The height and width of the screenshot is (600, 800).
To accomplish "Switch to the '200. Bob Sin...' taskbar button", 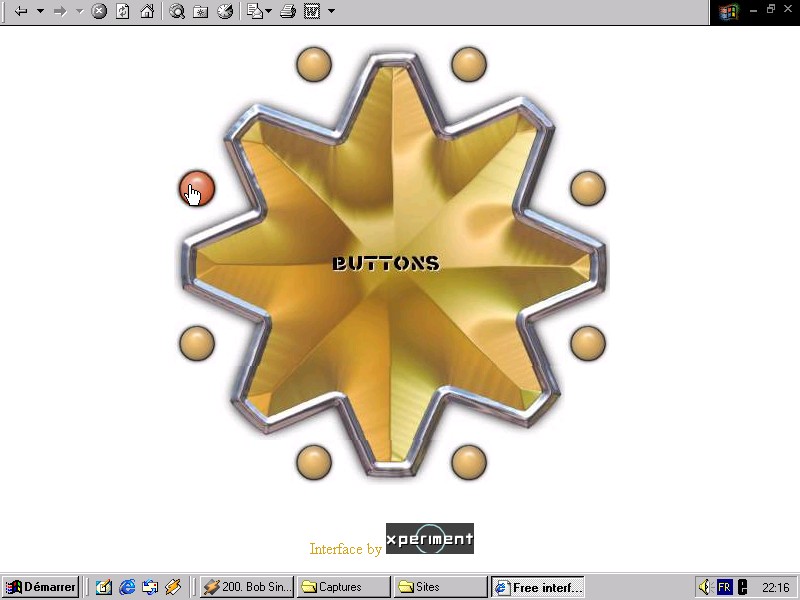I will coord(247,587).
